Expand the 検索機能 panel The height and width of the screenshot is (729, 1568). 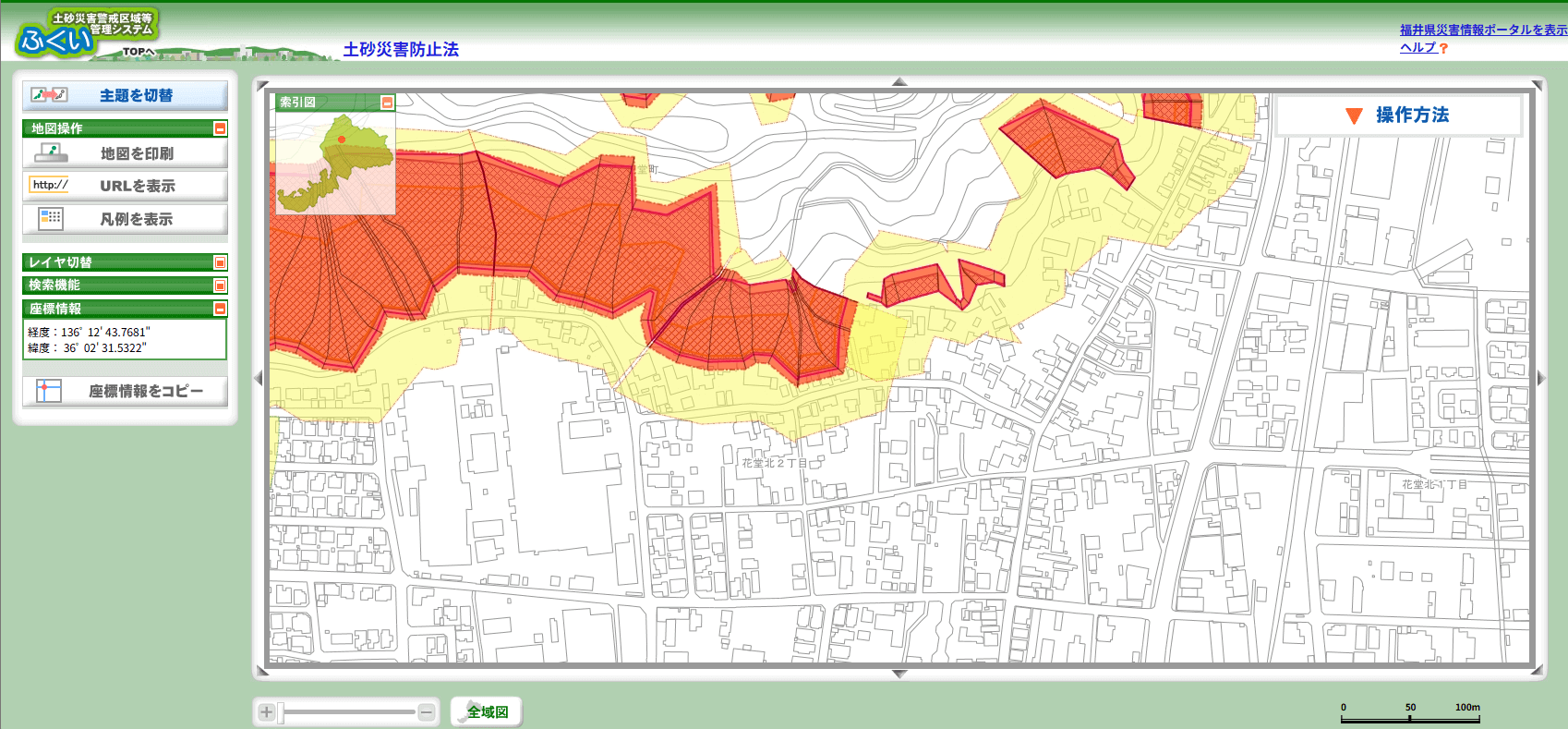click(220, 286)
